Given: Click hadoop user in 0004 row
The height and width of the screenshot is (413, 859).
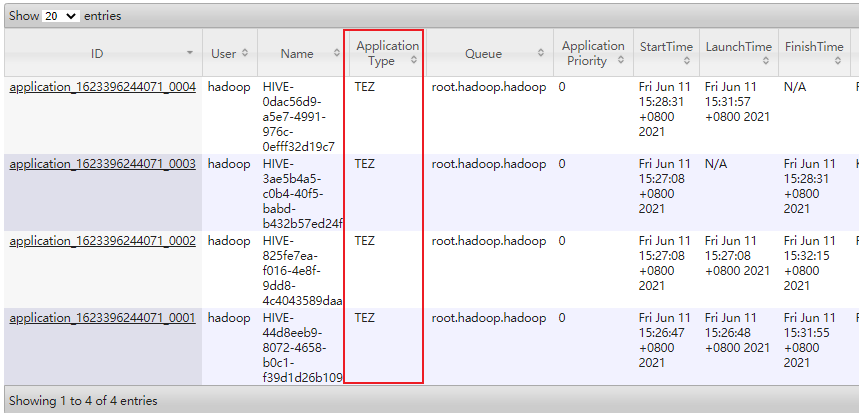Looking at the screenshot, I should point(229,87).
